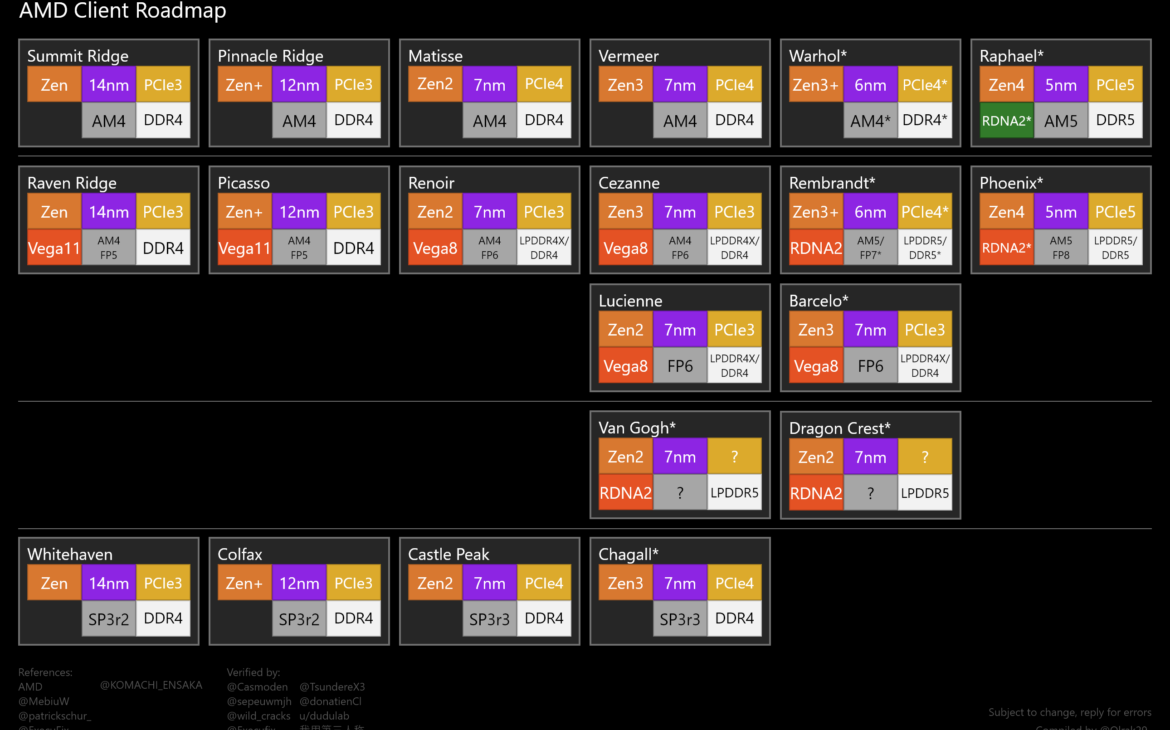Click the RDNA2 tile in Rembrandt
Viewport: 1170px width, 730px height.
(816, 248)
